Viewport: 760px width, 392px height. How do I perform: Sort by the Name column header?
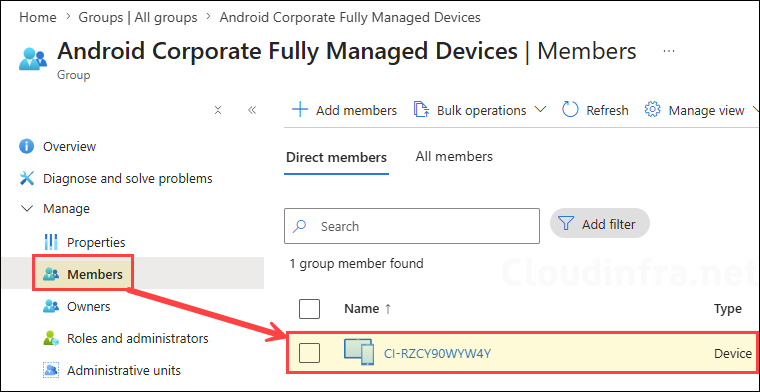[x=362, y=309]
